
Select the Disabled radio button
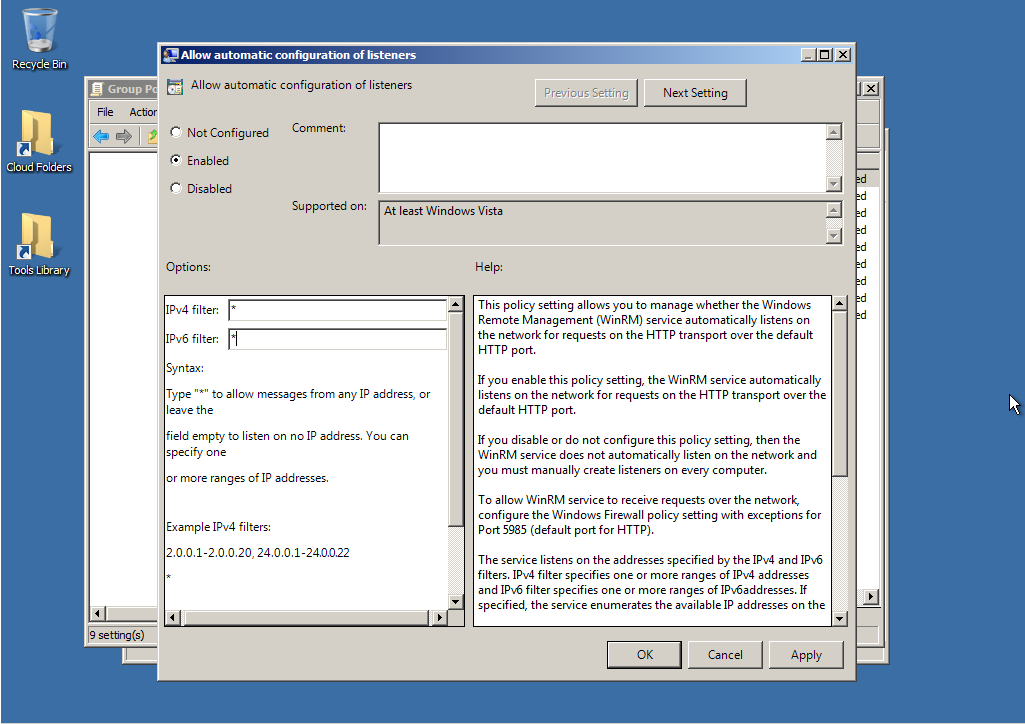tap(177, 188)
